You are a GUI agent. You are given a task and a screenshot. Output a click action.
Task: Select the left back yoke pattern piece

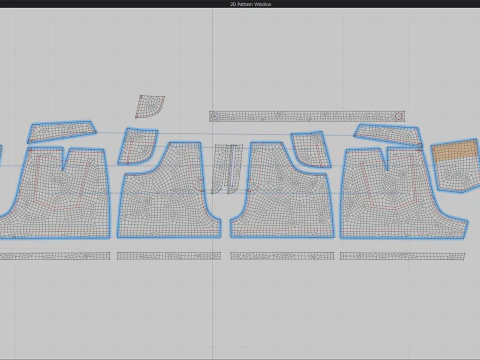click(x=61, y=132)
